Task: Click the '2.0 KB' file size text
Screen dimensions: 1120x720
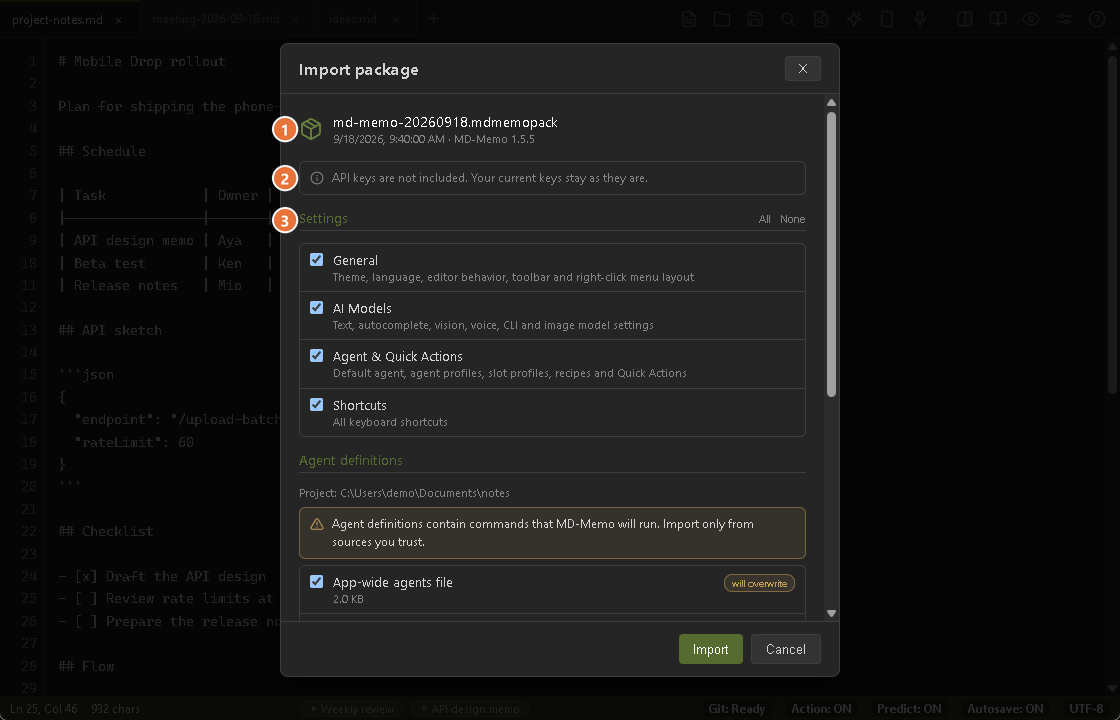Action: (348, 599)
